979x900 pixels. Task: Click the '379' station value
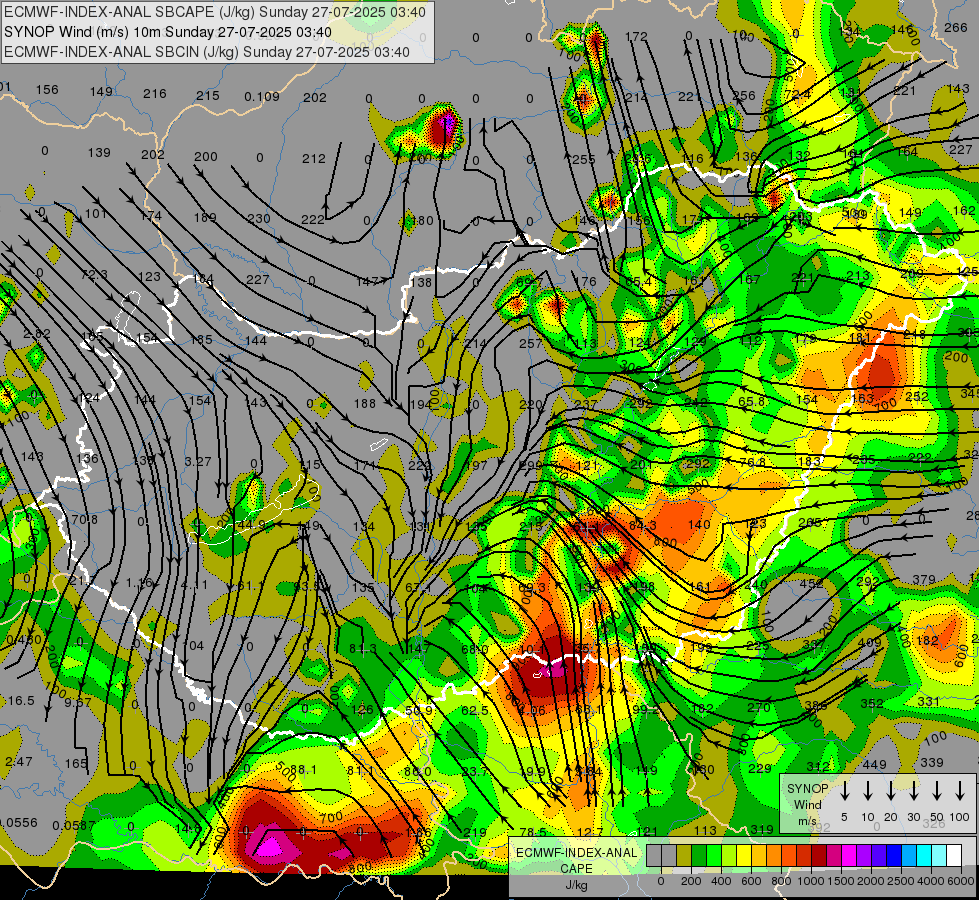[924, 580]
